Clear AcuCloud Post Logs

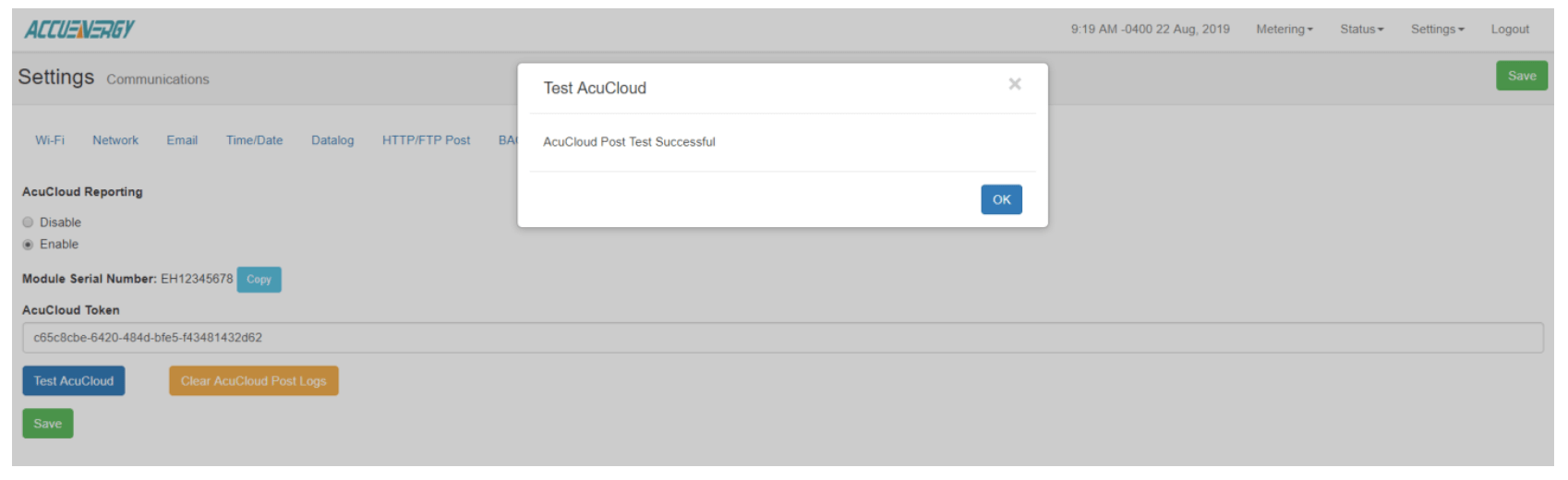[253, 381]
